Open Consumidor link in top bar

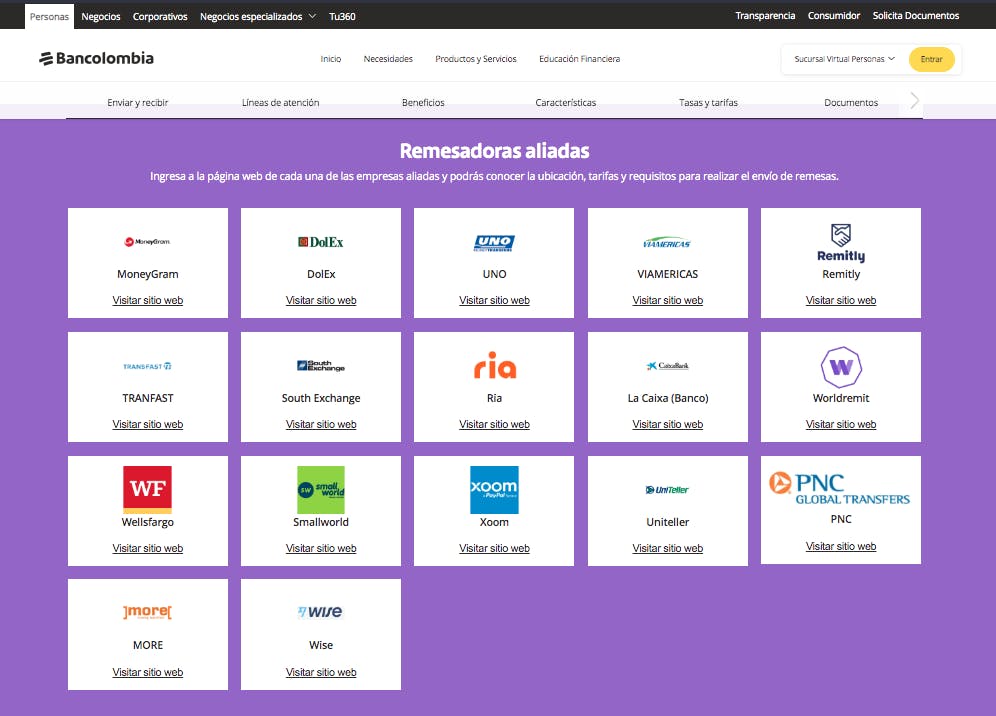(x=833, y=16)
